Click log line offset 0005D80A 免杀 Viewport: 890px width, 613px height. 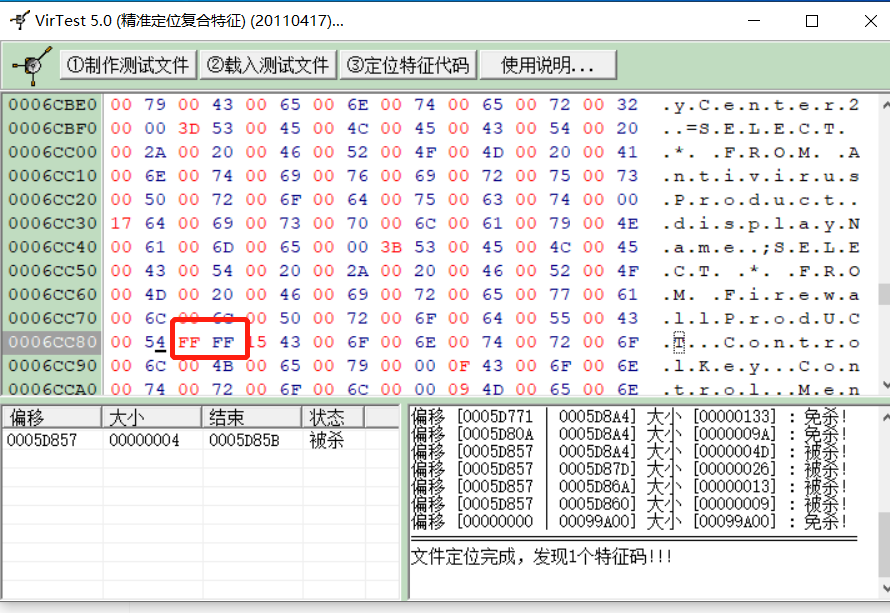[x=629, y=434]
